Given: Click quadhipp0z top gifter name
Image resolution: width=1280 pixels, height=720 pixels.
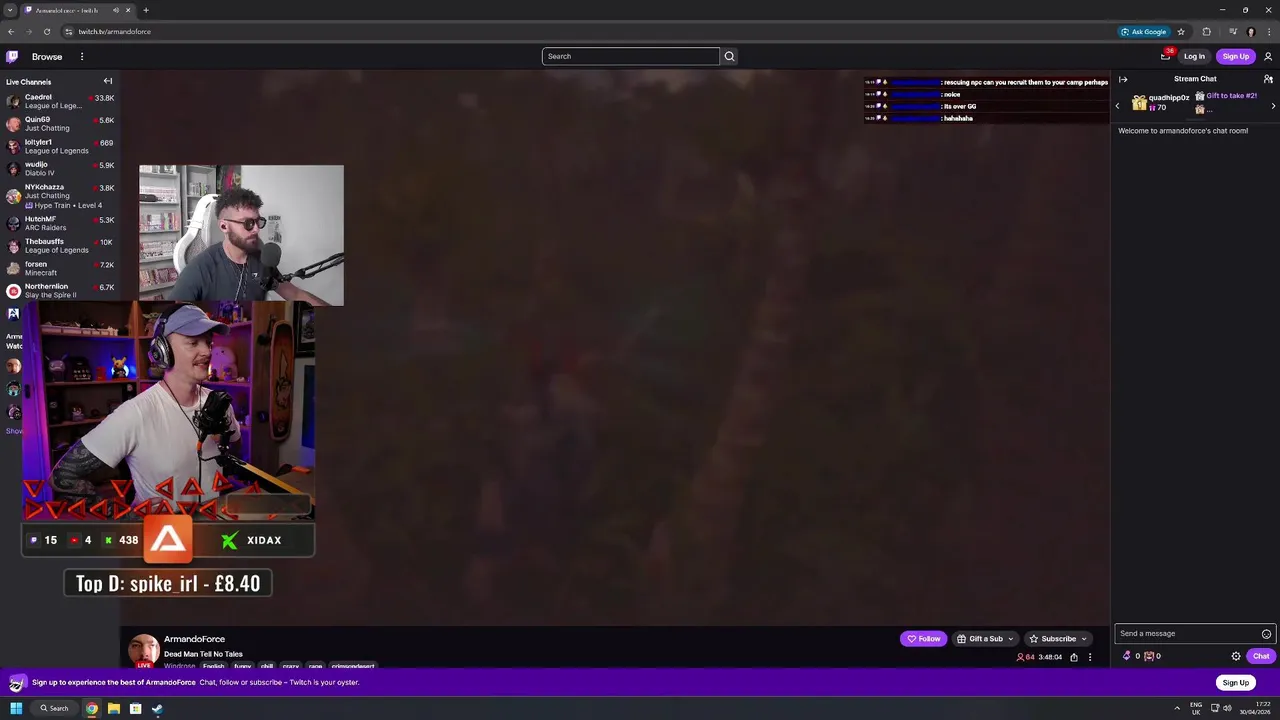Looking at the screenshot, I should [x=1169, y=98].
